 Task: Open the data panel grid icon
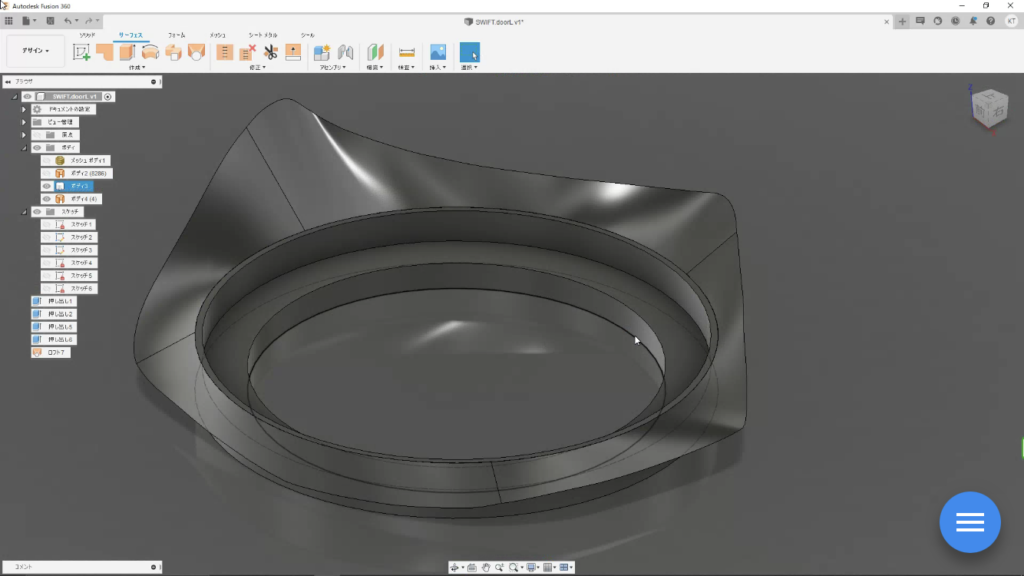click(x=9, y=21)
